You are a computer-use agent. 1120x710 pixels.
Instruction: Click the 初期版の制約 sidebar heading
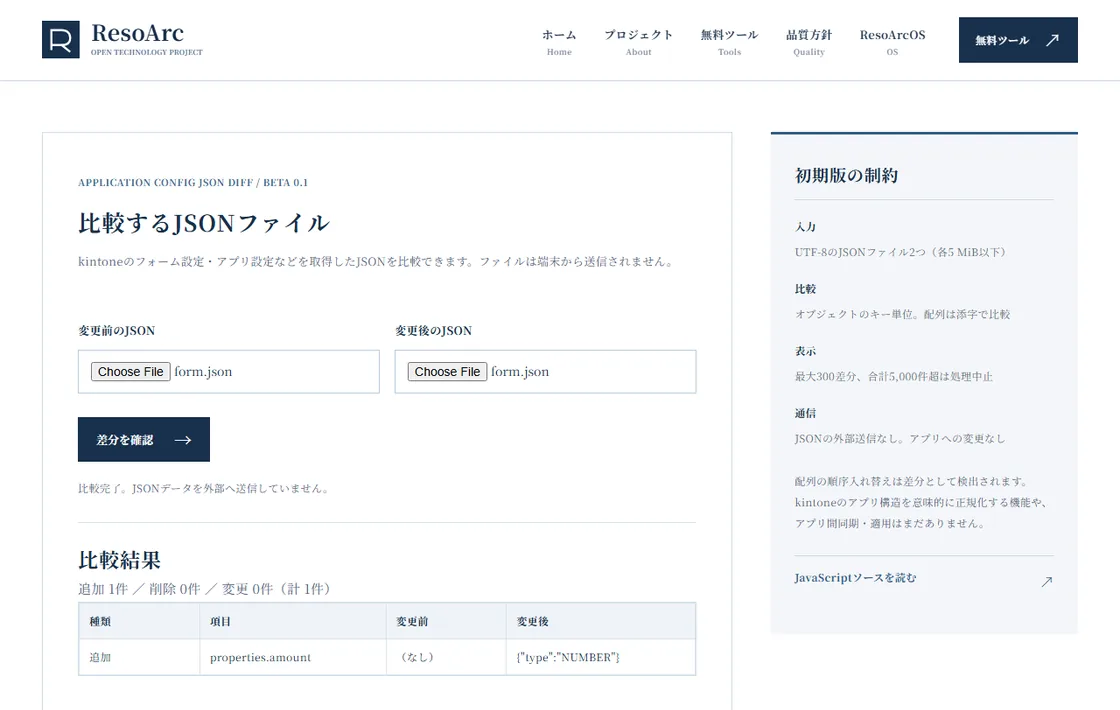(x=846, y=175)
